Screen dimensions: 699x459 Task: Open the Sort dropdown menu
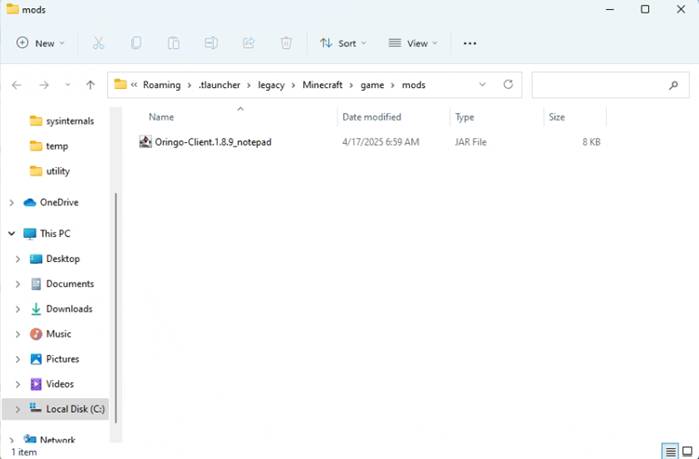(342, 43)
